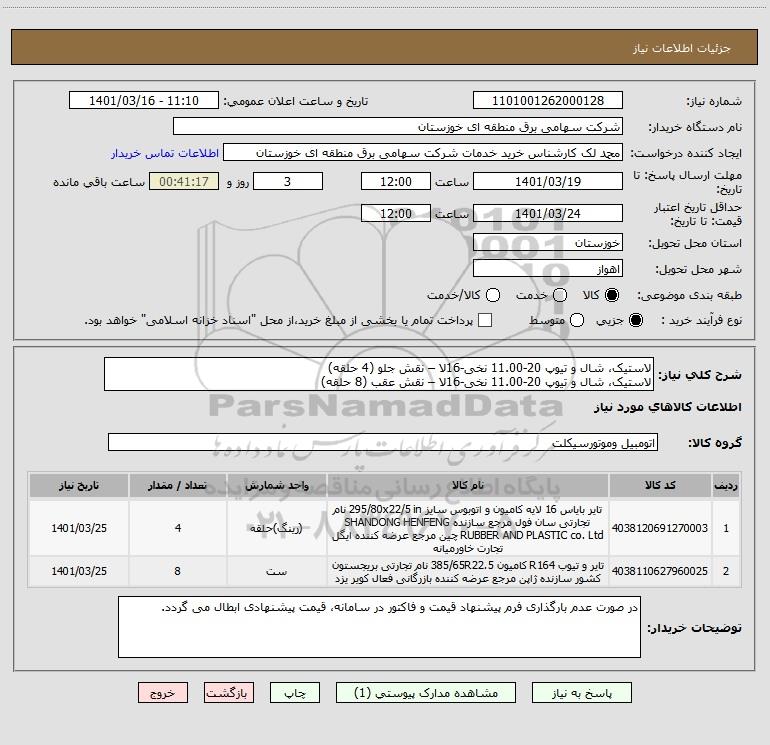The height and width of the screenshot is (745, 770).
Task: Click the buyer organization name field
Action: click(x=398, y=127)
